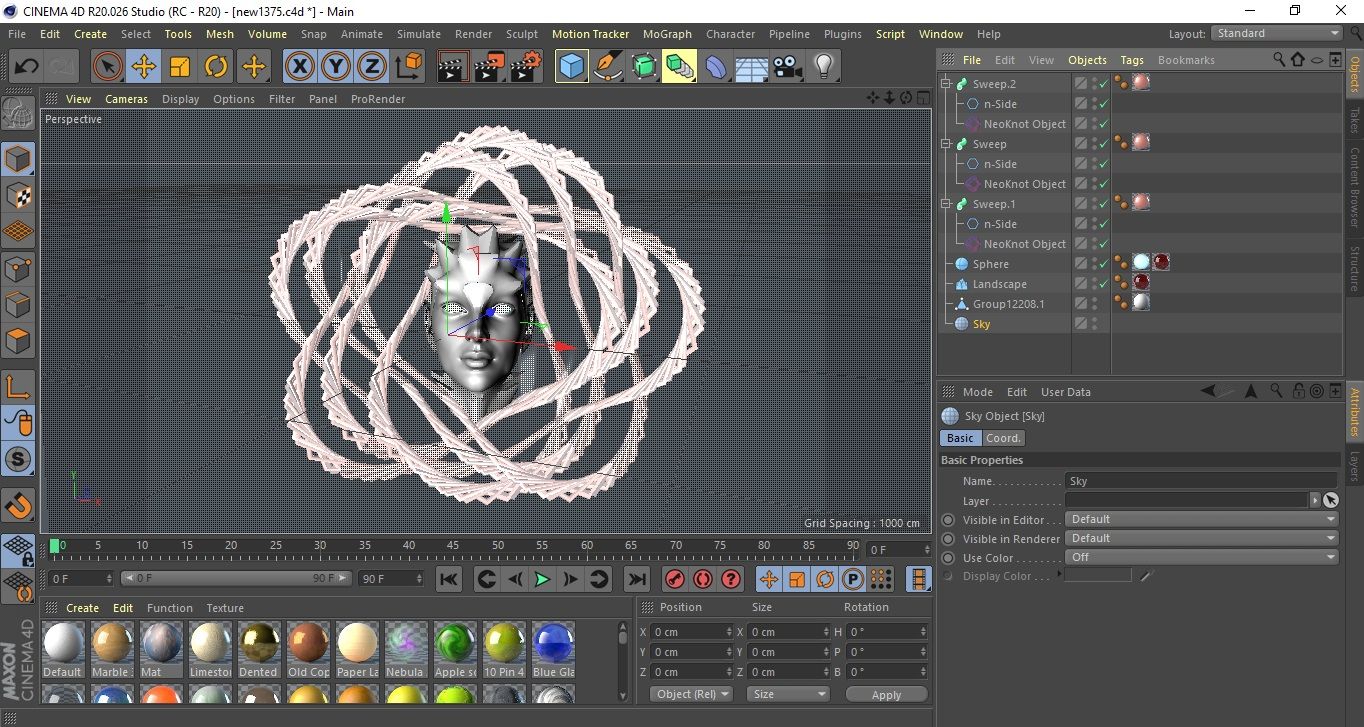This screenshot has height=727, width=1364.
Task: Click frame 50 on the timeline
Action: click(498, 545)
